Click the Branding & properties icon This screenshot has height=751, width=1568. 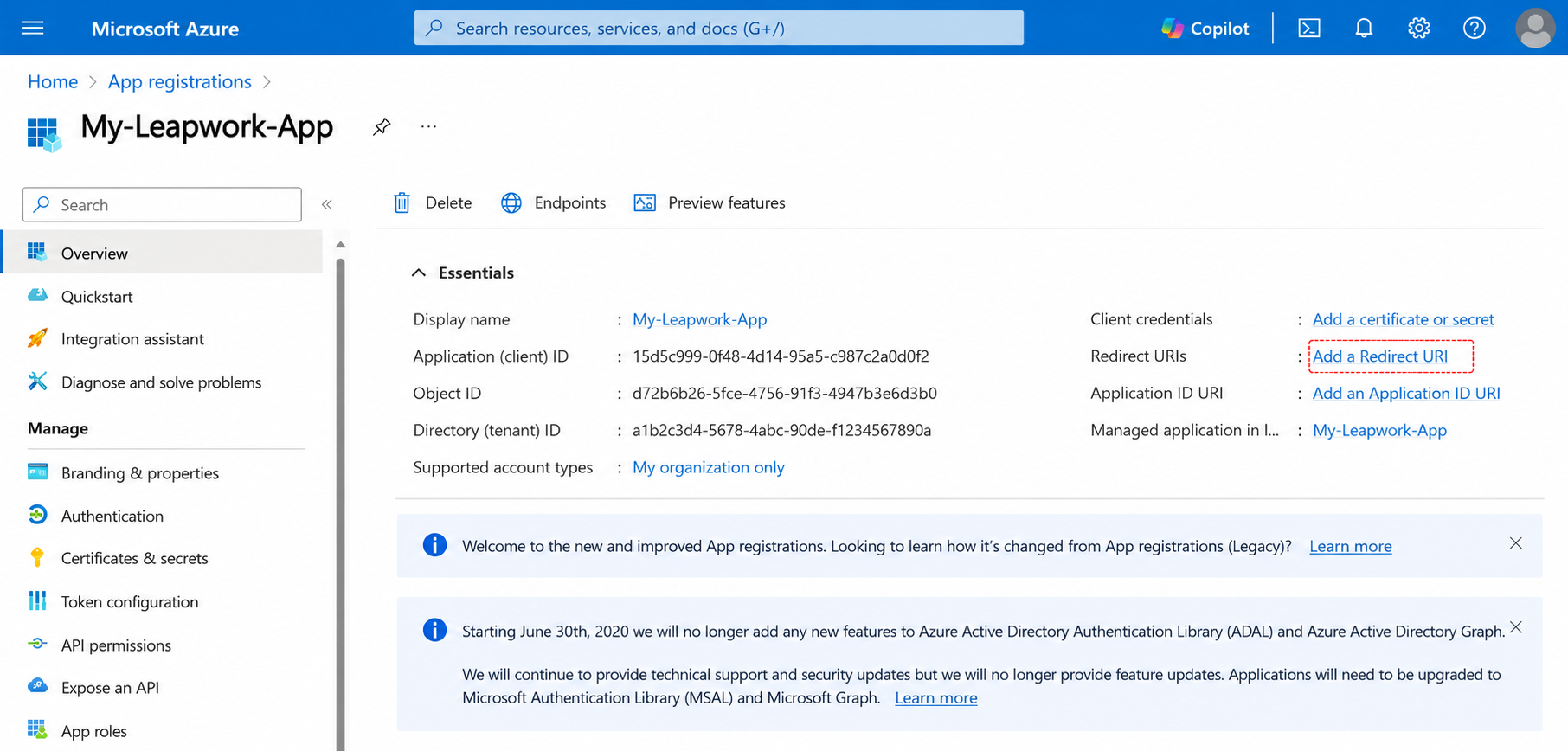coord(37,472)
